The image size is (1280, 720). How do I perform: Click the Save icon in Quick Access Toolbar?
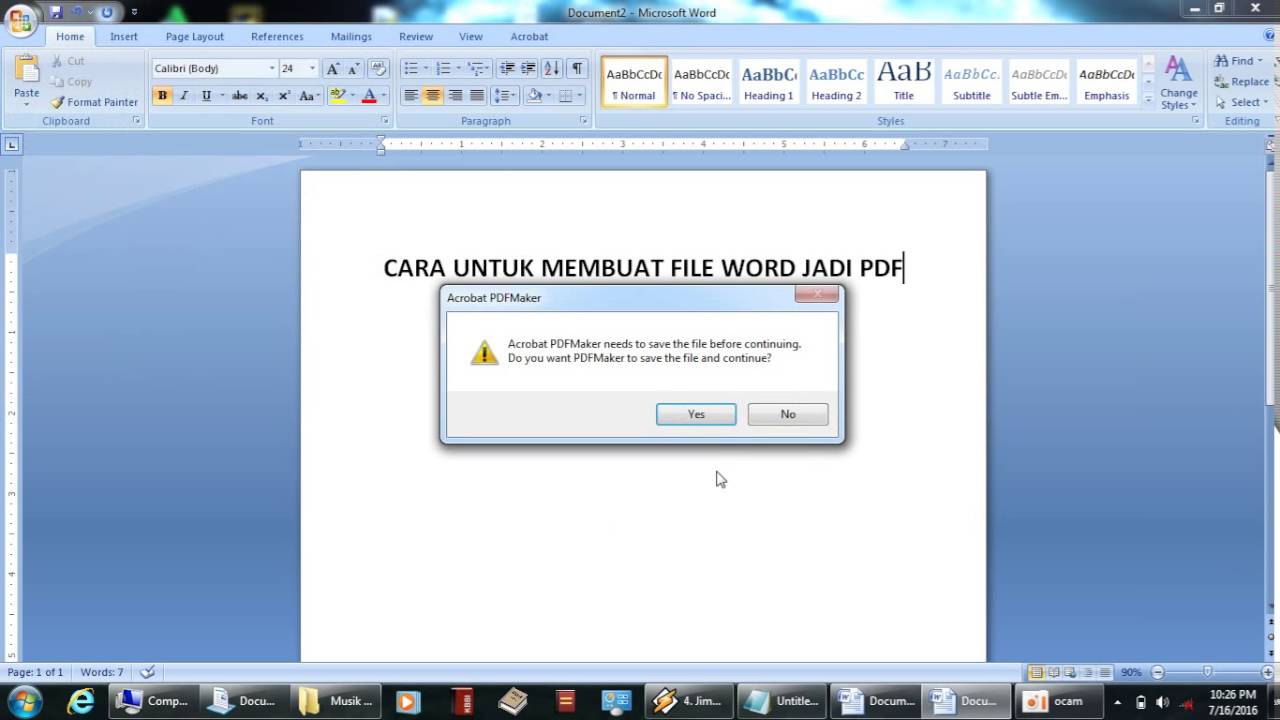pos(56,12)
